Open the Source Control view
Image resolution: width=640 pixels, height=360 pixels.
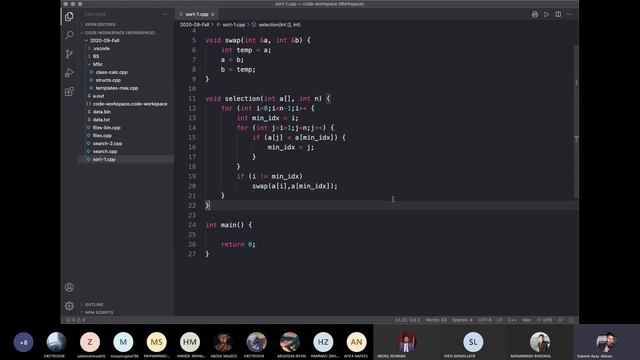pyautogui.click(x=69, y=54)
